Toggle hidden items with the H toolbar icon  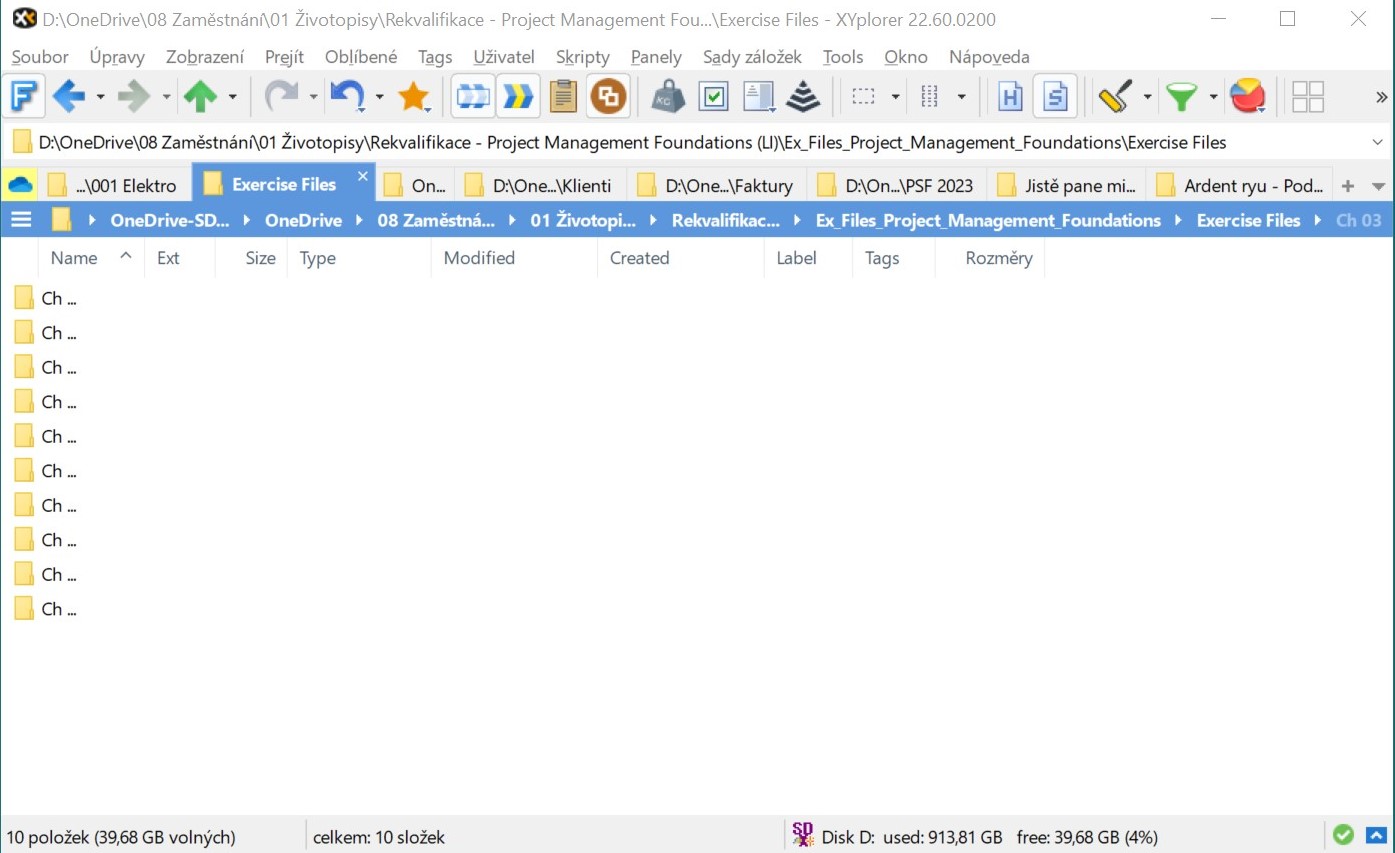[1010, 96]
